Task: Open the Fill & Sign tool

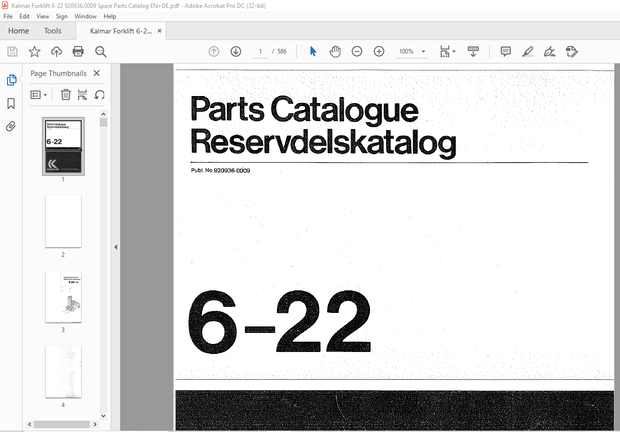Action: tap(550, 51)
